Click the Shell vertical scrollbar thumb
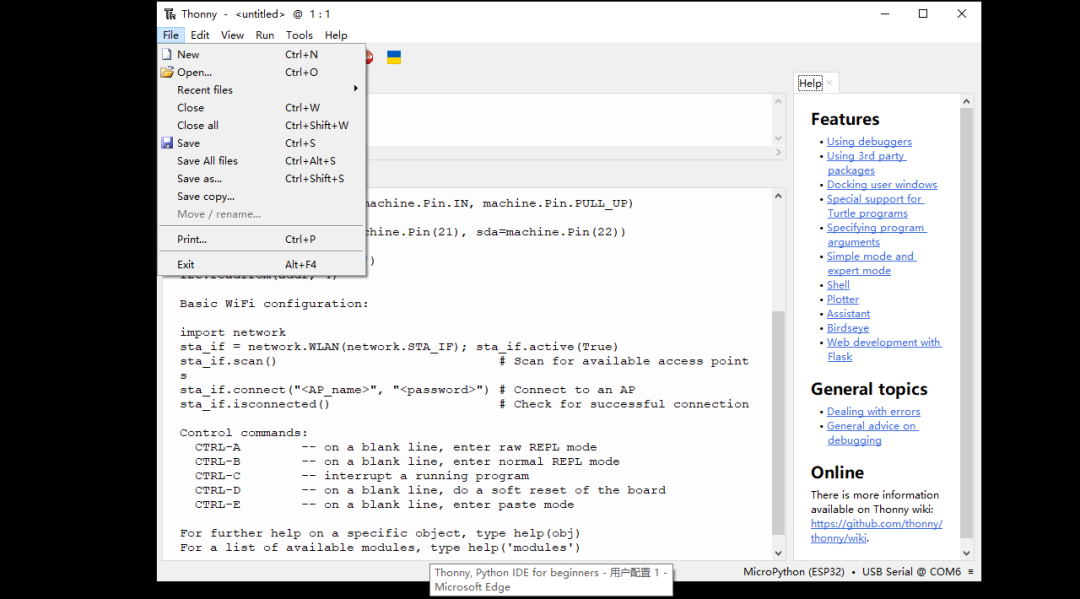The image size is (1080, 599). coord(778,423)
